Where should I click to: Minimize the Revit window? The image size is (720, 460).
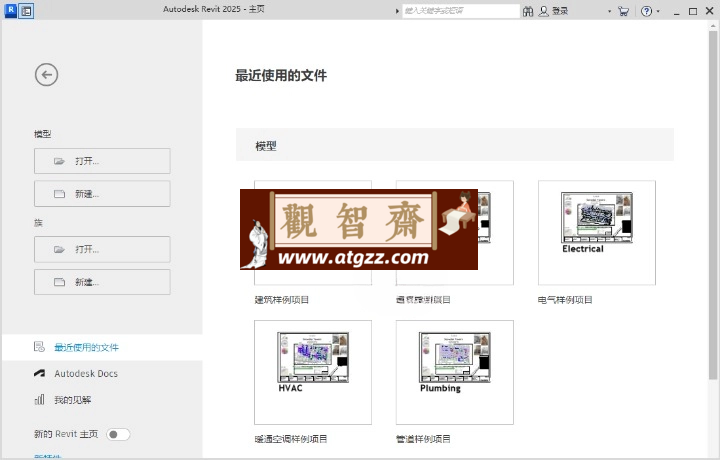tap(676, 12)
